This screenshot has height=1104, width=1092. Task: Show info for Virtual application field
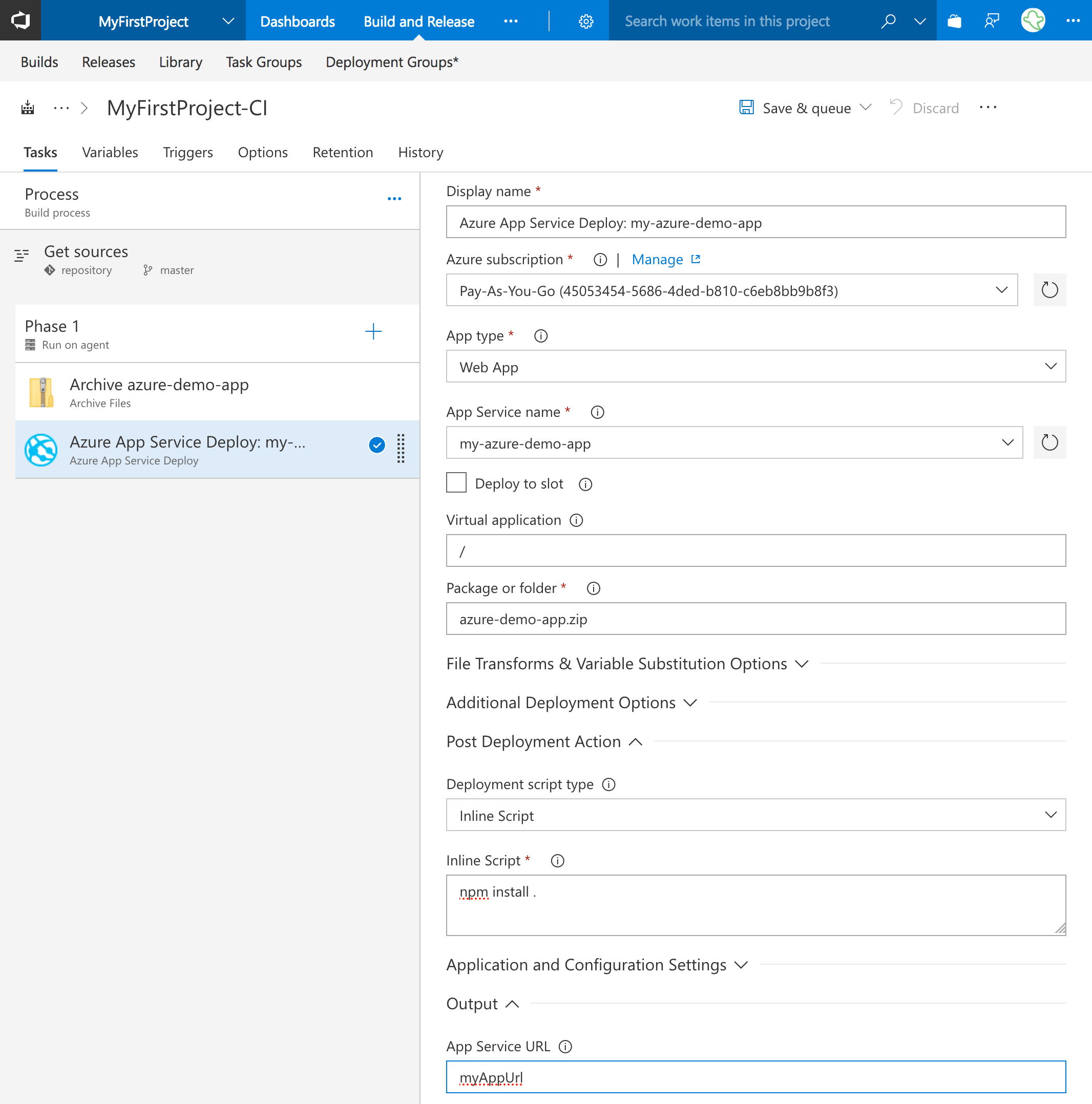pyautogui.click(x=576, y=521)
